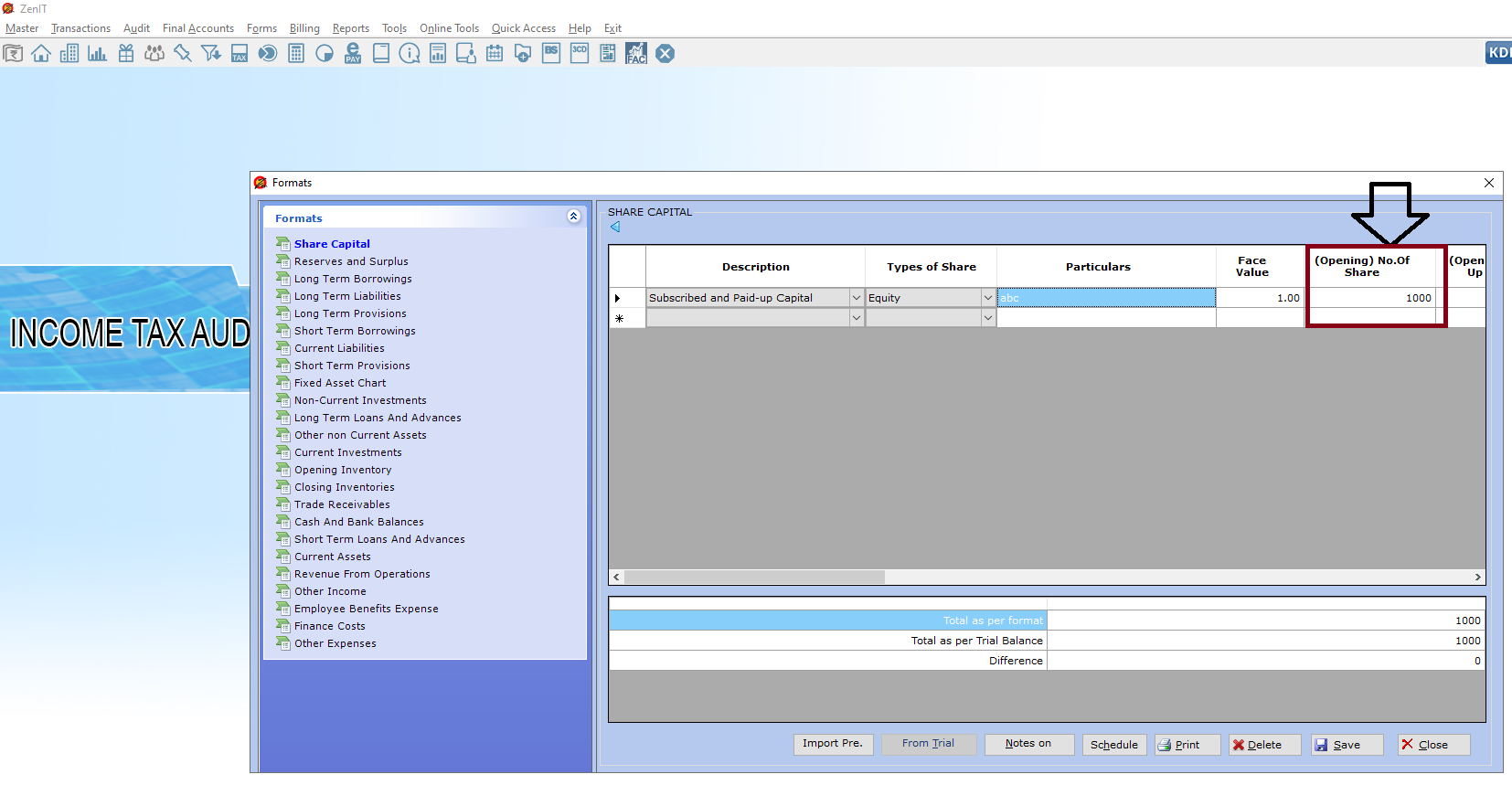Open the Schedule button
1512x785 pixels.
tap(1114, 745)
